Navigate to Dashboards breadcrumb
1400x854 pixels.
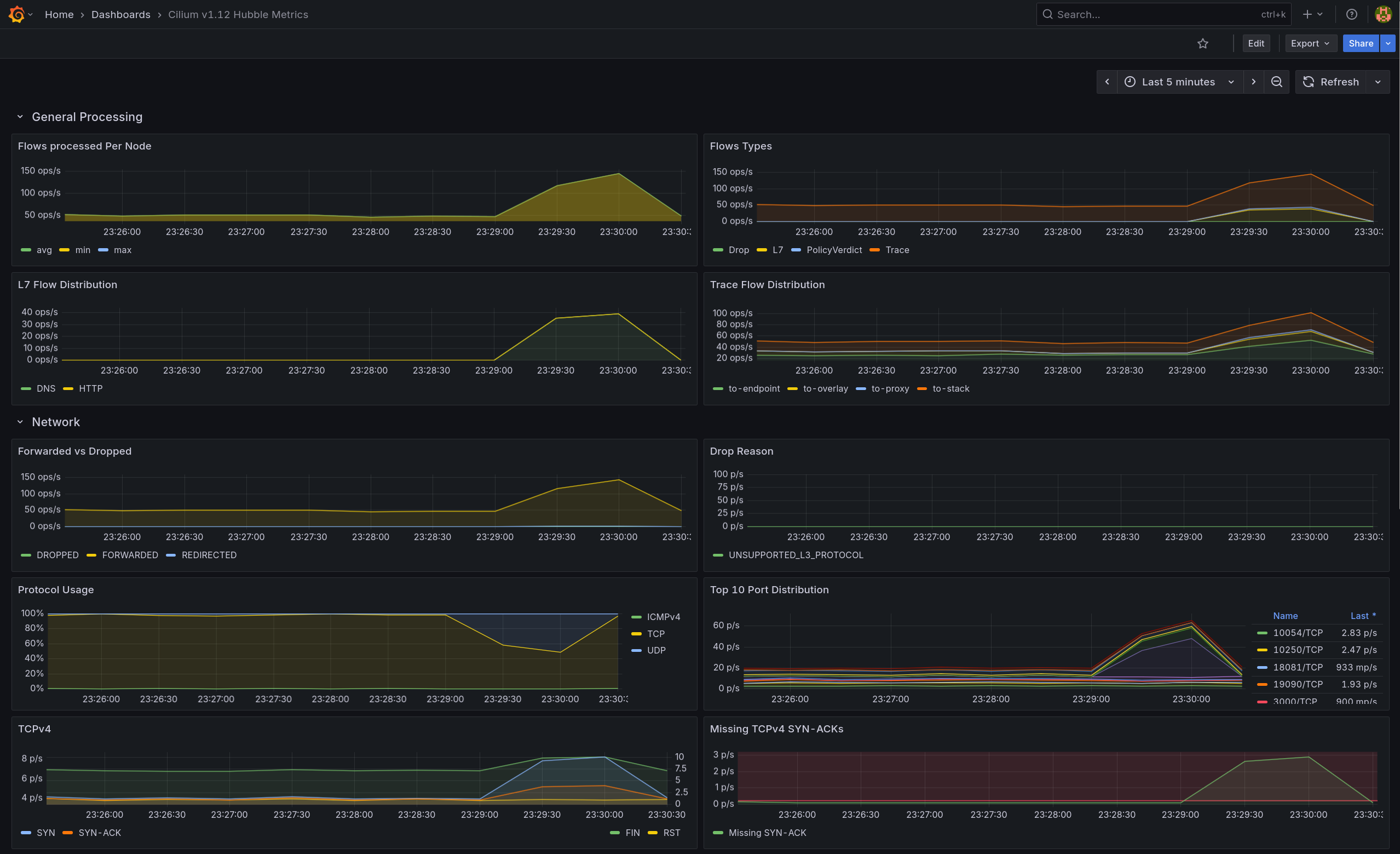pyautogui.click(x=120, y=14)
